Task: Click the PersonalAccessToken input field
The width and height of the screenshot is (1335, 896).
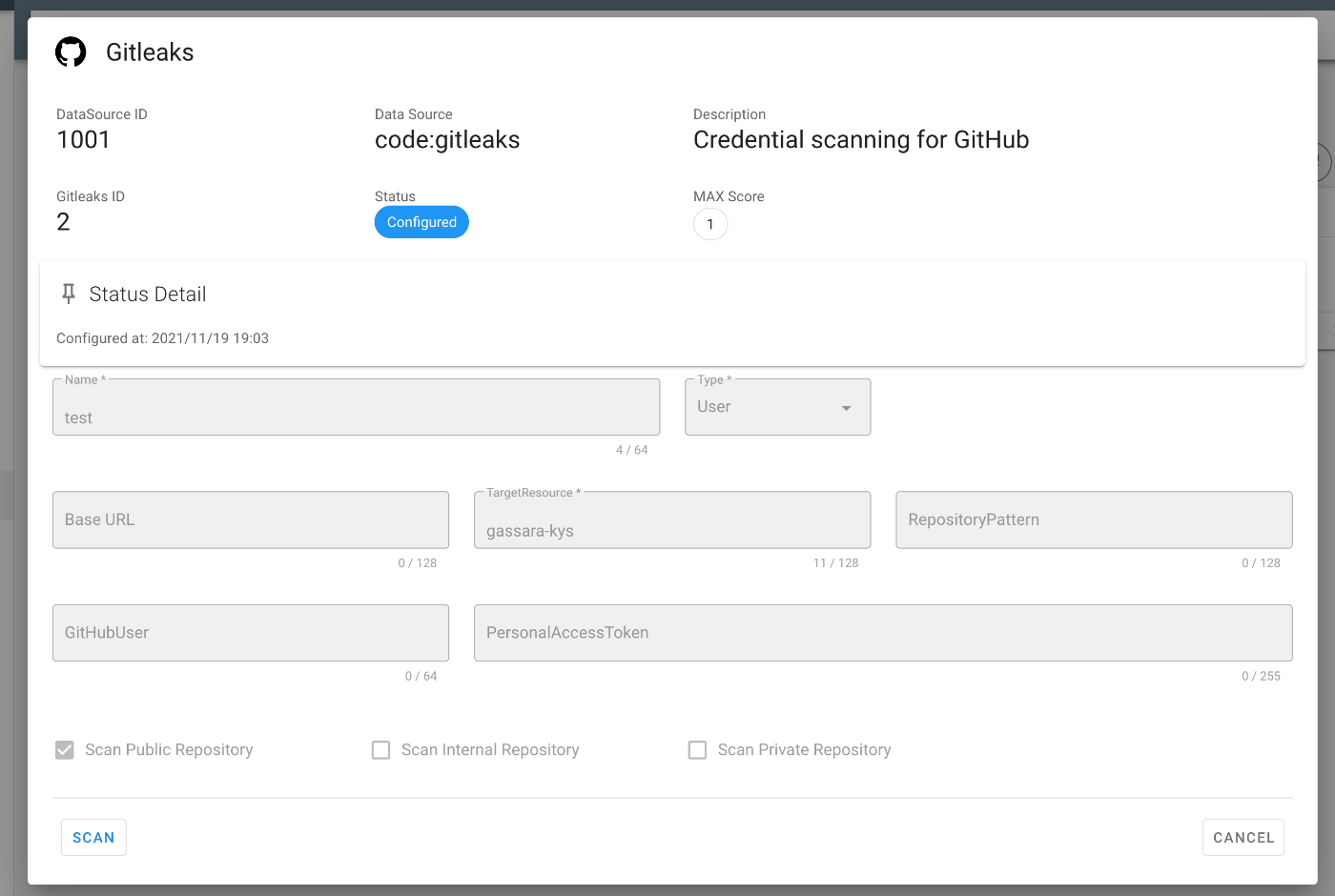Action: (x=883, y=633)
